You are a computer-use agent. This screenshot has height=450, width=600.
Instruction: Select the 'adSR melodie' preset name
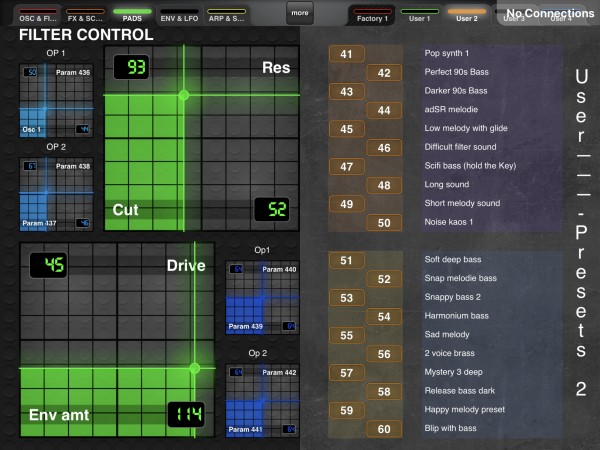click(x=451, y=109)
